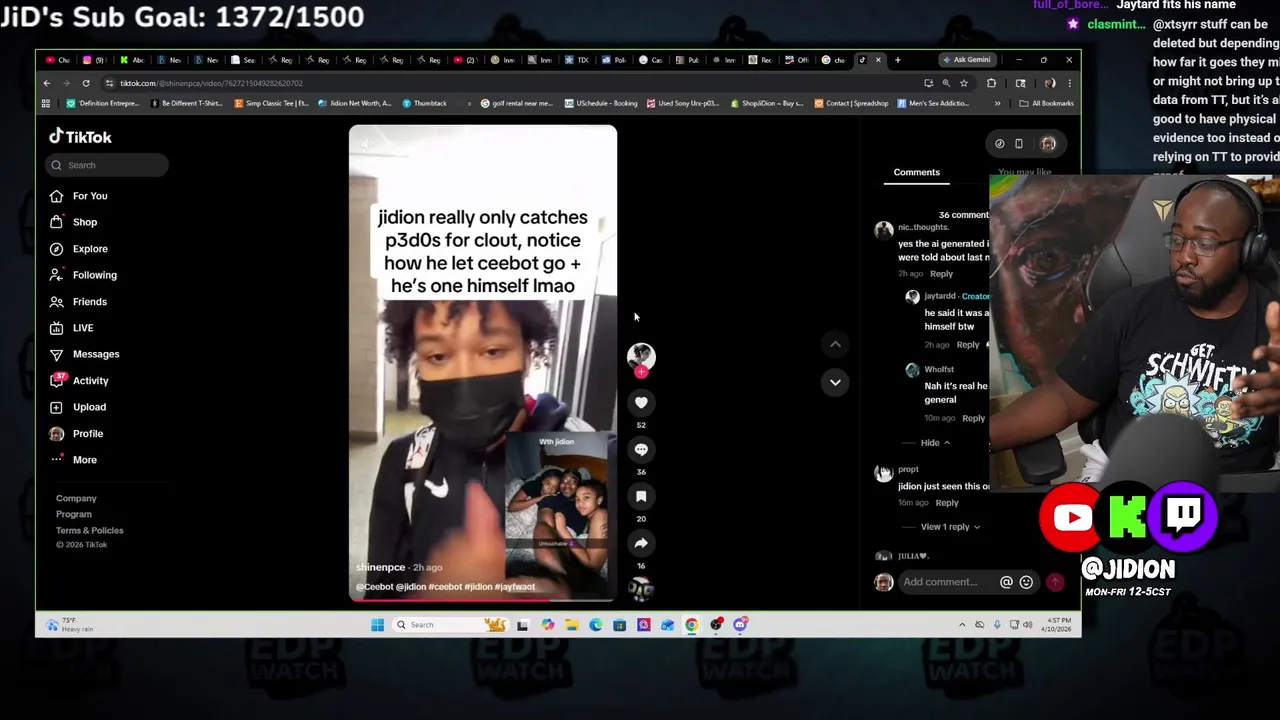
Task: Like the video with heart icon
Action: coord(641,402)
